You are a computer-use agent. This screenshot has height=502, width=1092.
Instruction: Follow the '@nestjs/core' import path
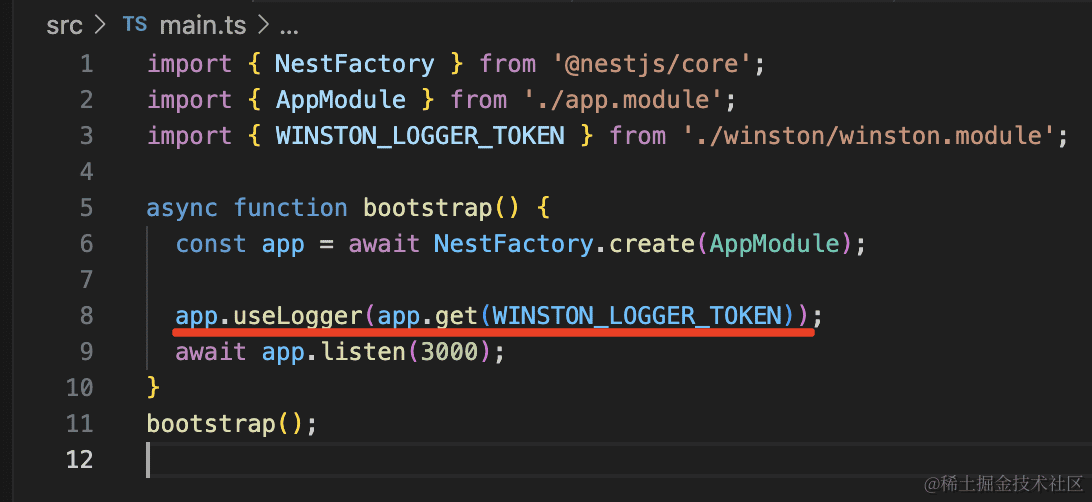pyautogui.click(x=651, y=64)
